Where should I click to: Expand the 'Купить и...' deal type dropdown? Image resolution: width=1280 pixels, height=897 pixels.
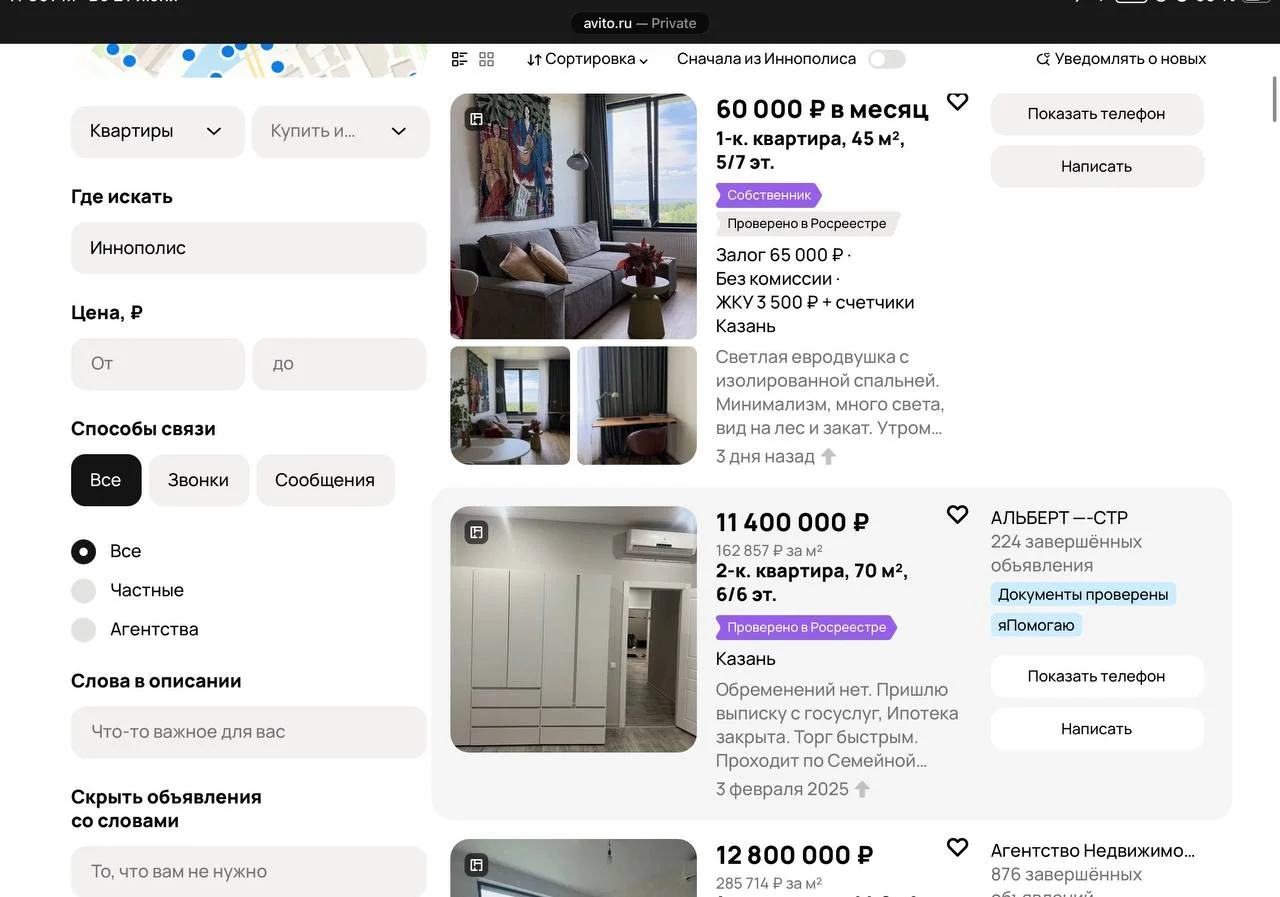click(x=340, y=131)
